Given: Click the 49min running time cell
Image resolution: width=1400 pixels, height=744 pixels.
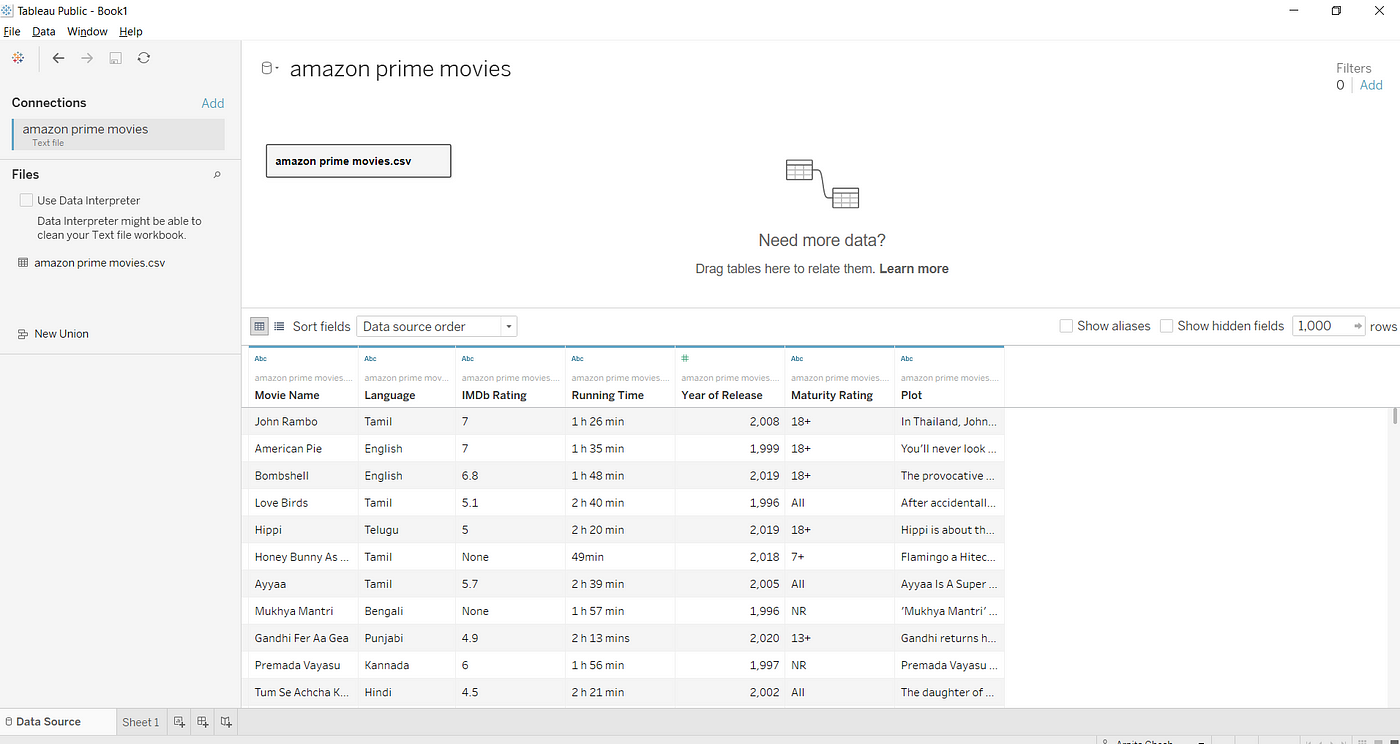Looking at the screenshot, I should coord(620,557).
